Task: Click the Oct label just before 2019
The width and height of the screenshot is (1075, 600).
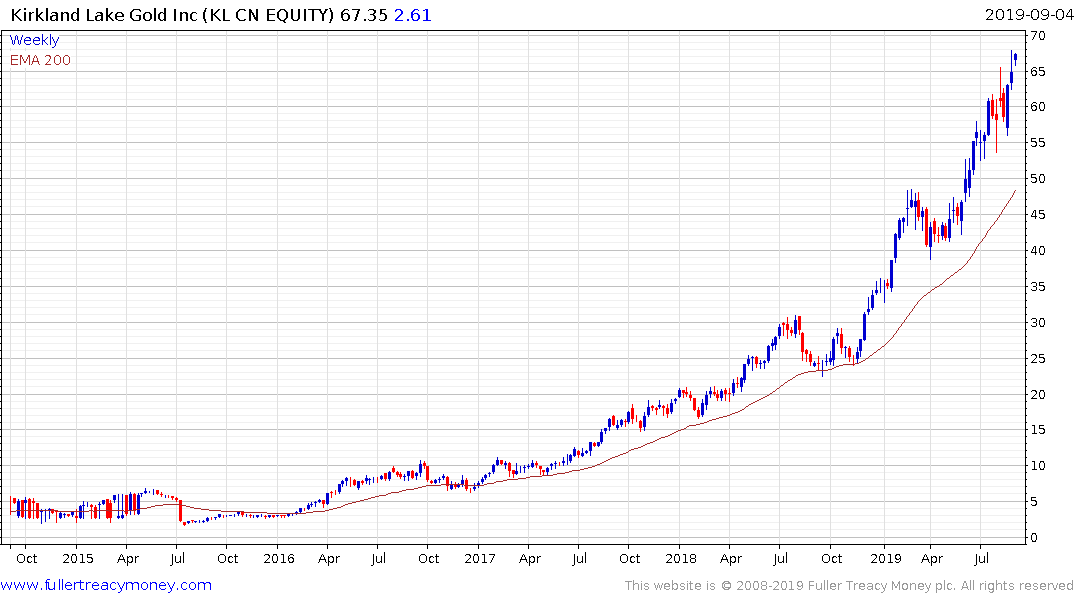Action: (x=832, y=558)
